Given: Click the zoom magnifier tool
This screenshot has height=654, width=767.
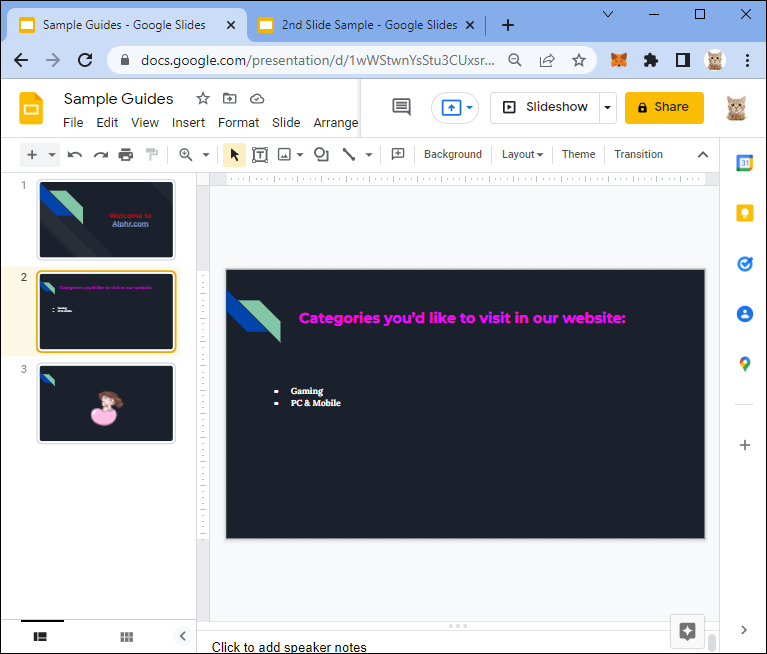Looking at the screenshot, I should 185,155.
